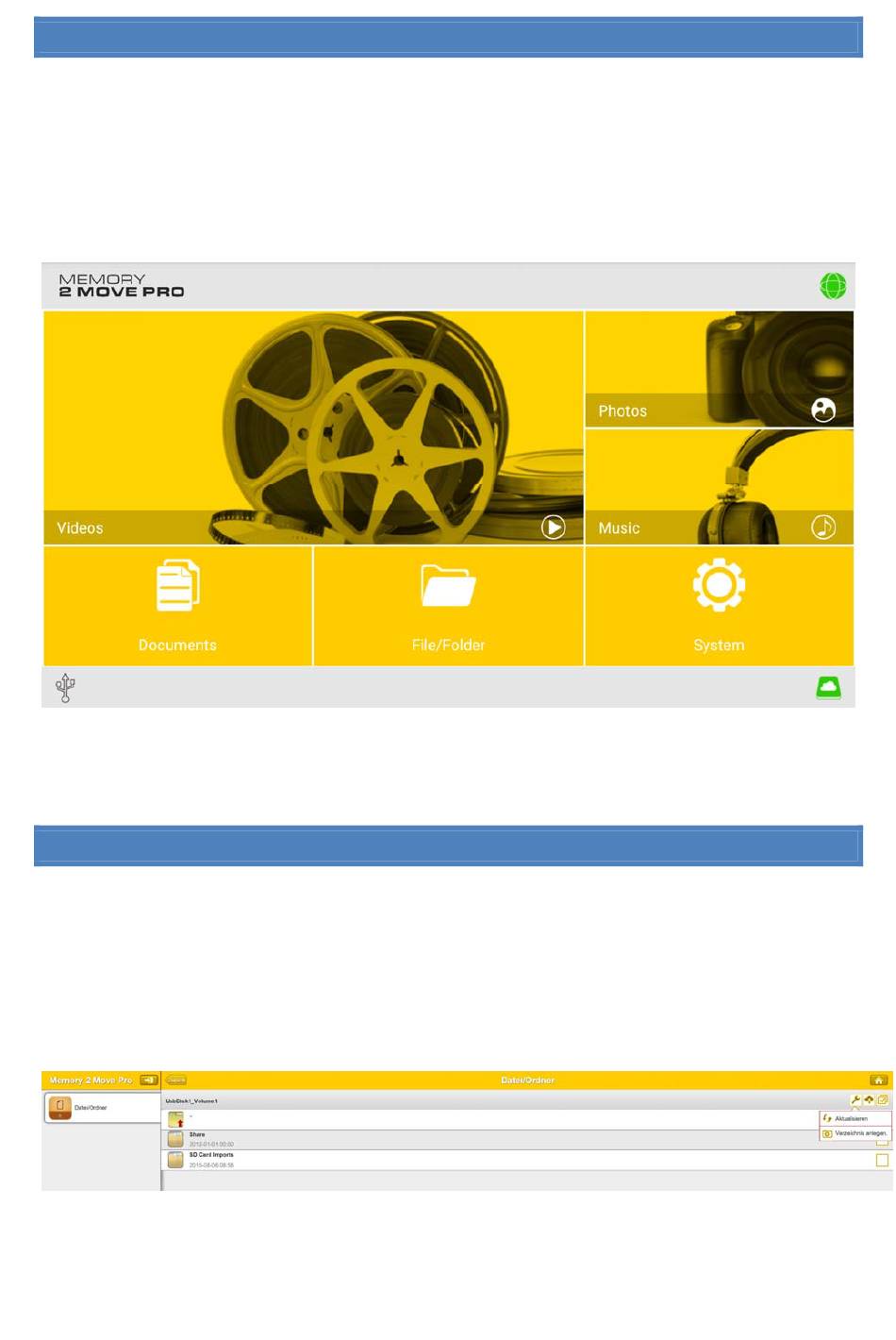Click the green globe internet icon
Screen dimensions: 896x1340
[833, 286]
